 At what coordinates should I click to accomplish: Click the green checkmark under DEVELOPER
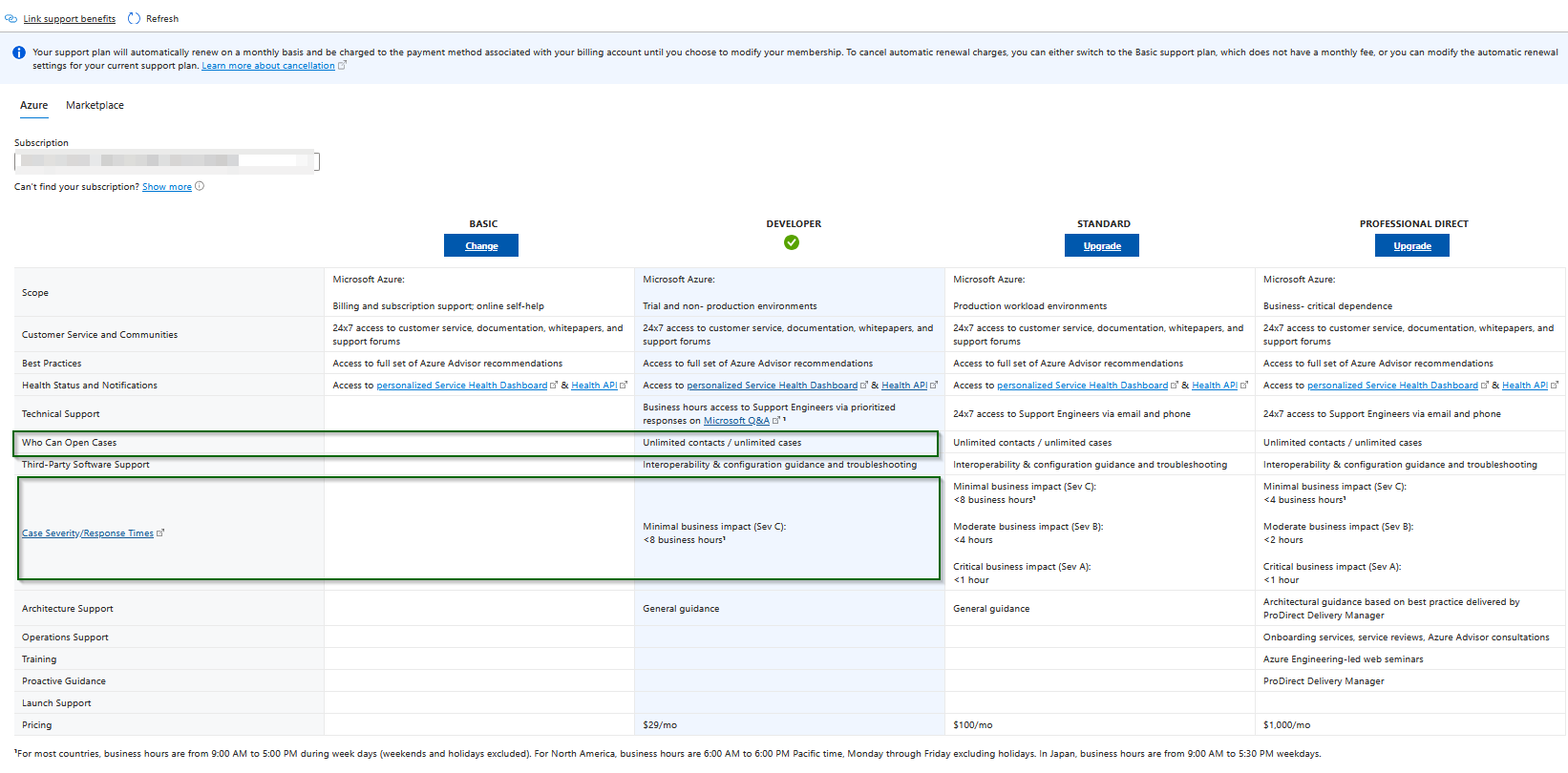pos(792,242)
